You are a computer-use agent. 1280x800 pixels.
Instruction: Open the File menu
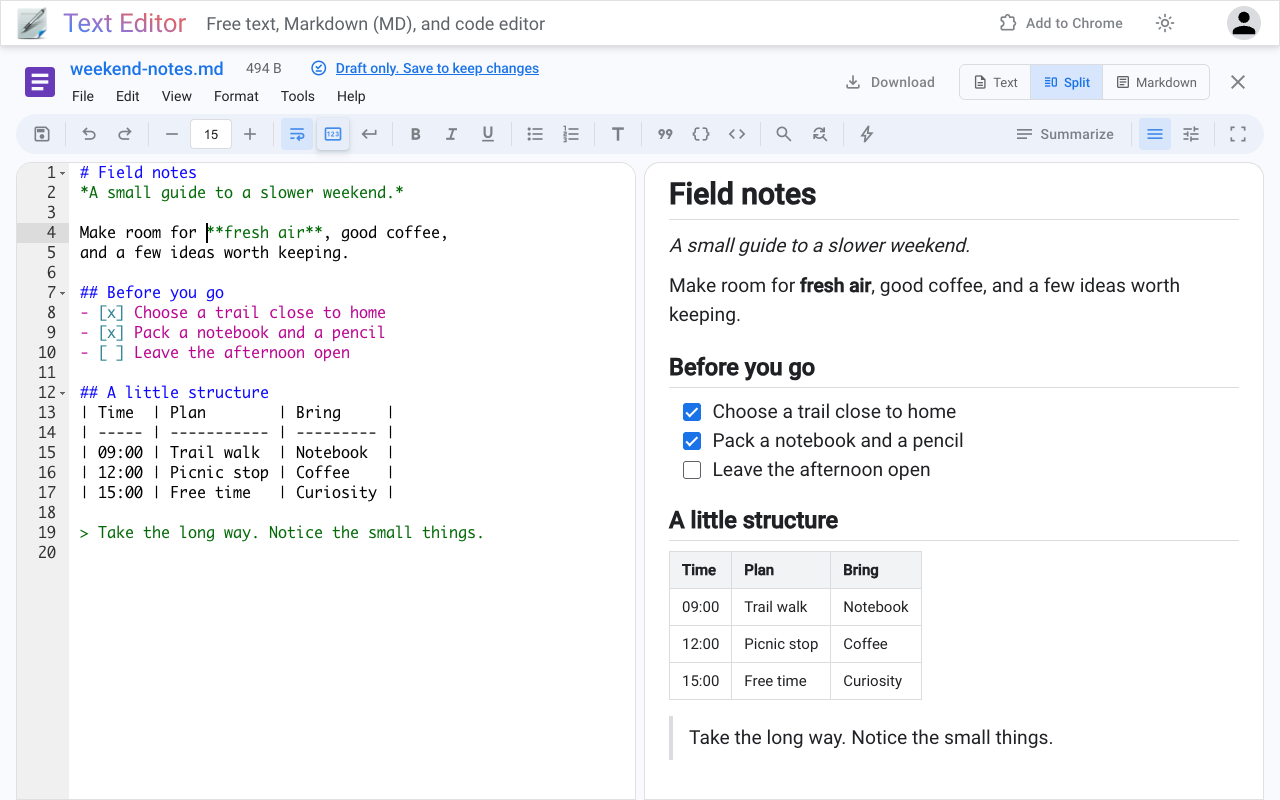coord(83,96)
